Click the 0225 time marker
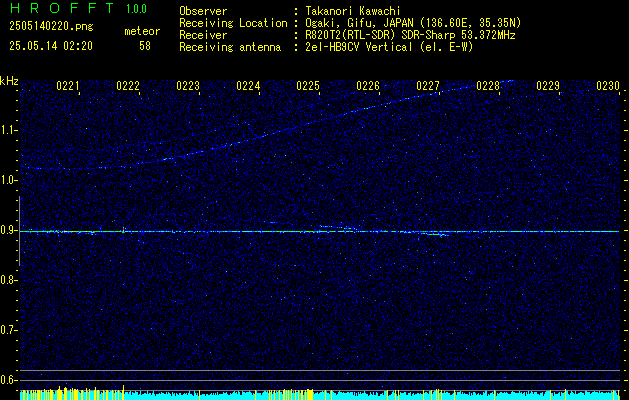The image size is (629, 400). tap(308, 86)
